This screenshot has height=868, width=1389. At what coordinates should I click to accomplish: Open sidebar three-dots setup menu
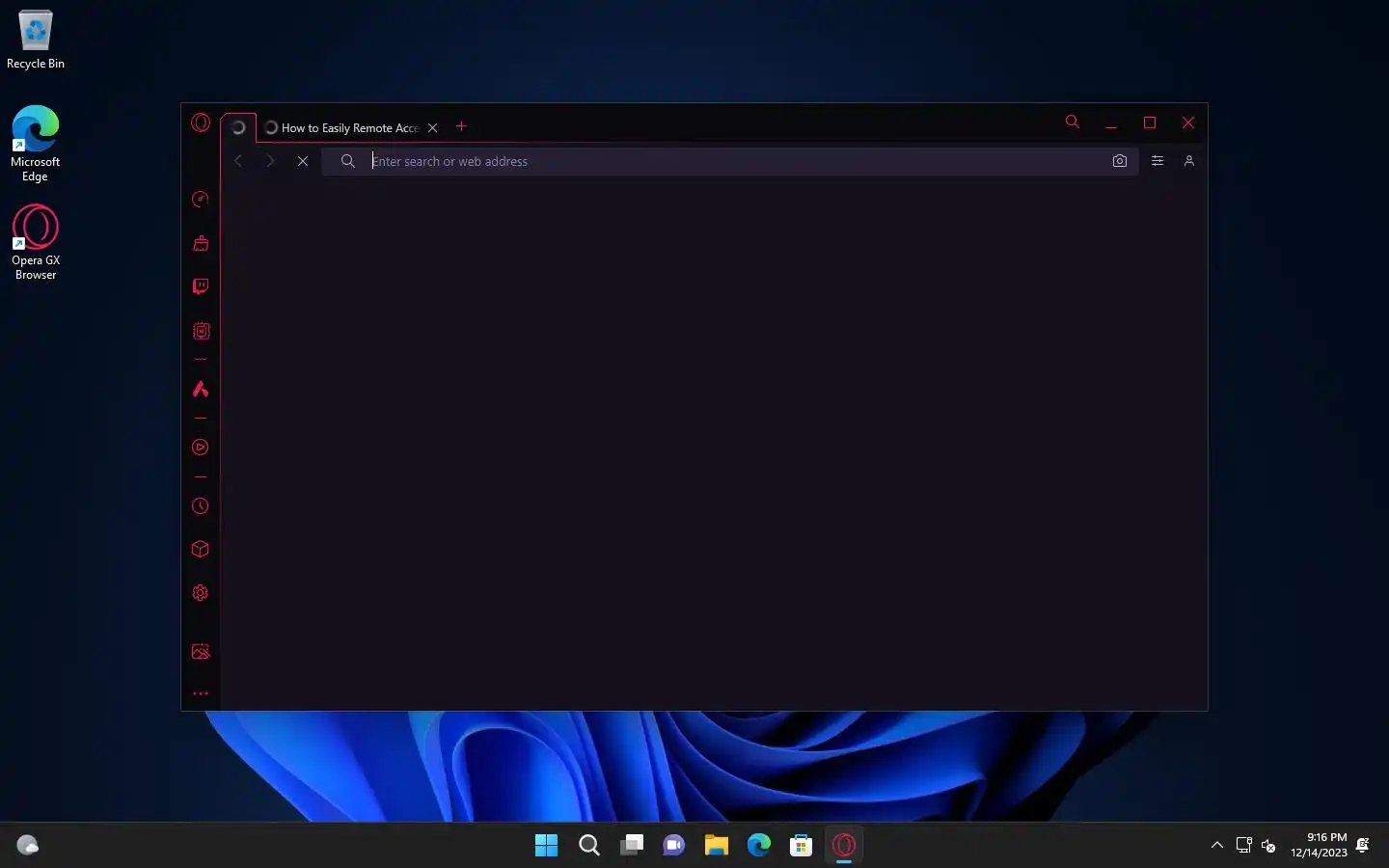click(201, 693)
